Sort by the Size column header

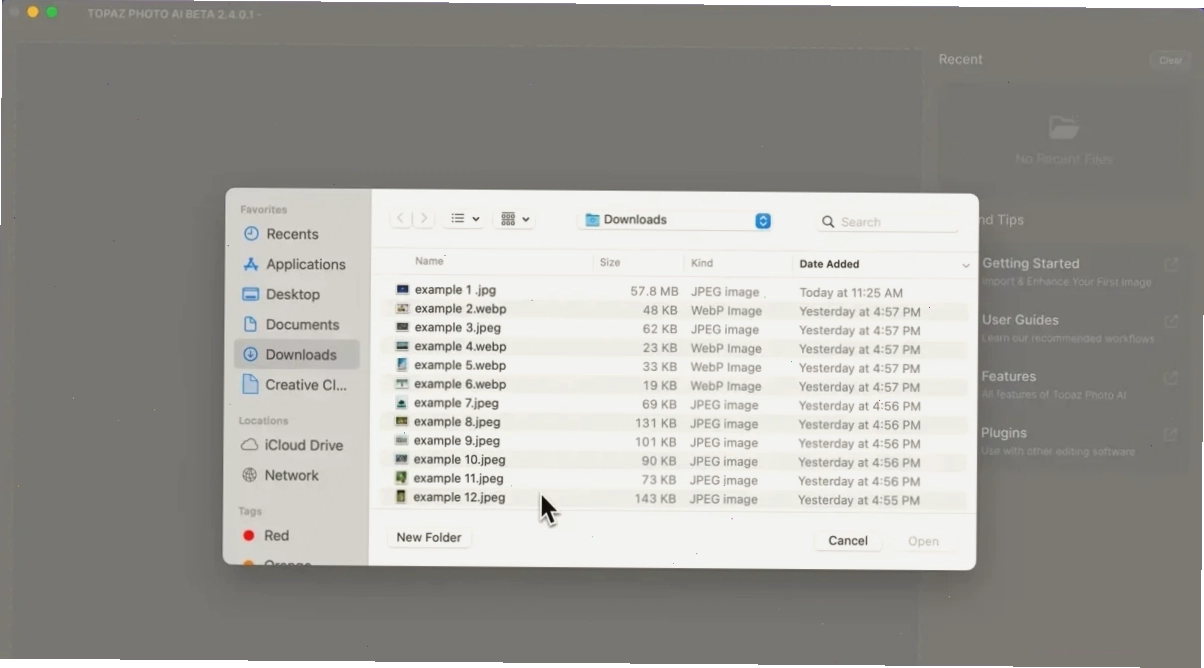point(610,263)
